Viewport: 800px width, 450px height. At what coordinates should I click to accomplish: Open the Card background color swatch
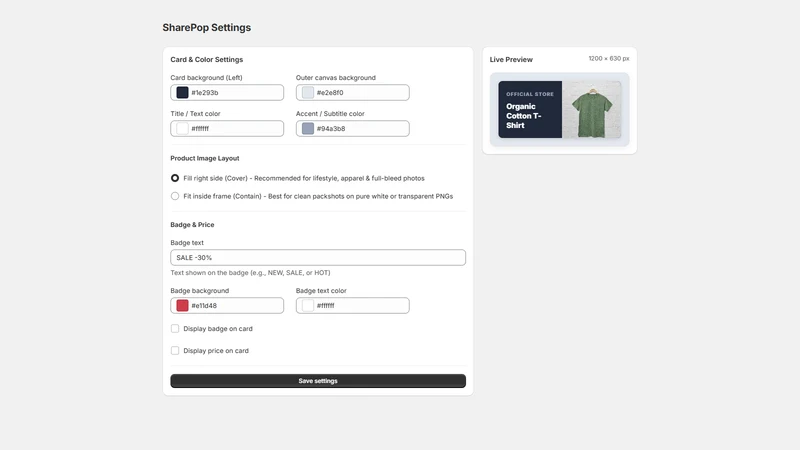click(x=182, y=92)
